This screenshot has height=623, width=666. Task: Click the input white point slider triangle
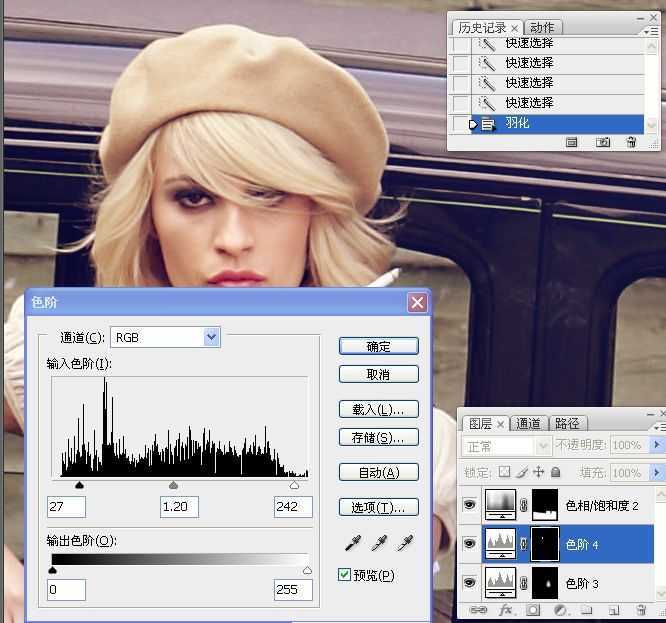294,485
